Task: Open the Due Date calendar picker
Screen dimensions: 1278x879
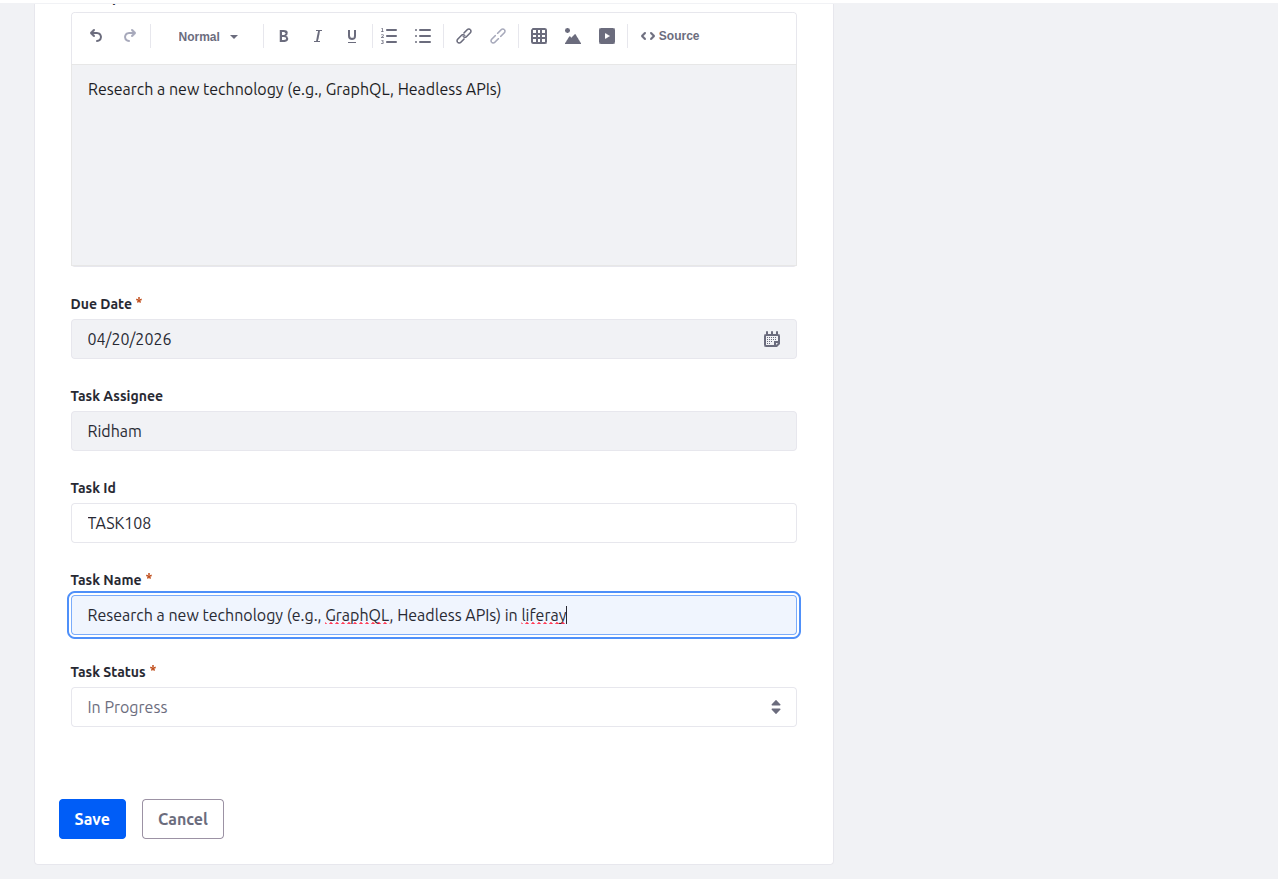Action: coord(772,339)
